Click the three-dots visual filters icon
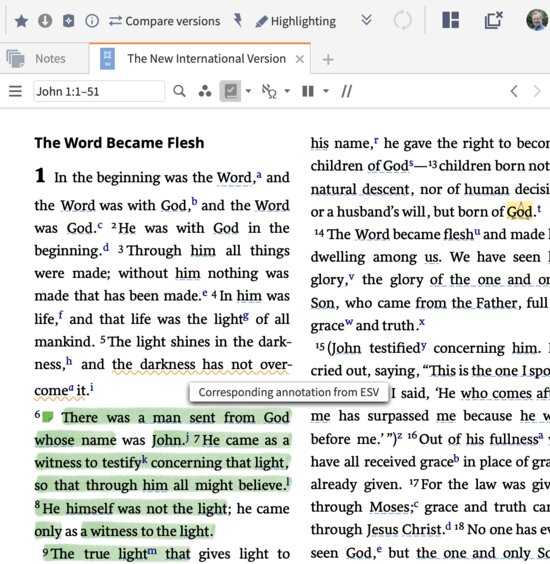The height and width of the screenshot is (564, 550). pyautogui.click(x=205, y=91)
